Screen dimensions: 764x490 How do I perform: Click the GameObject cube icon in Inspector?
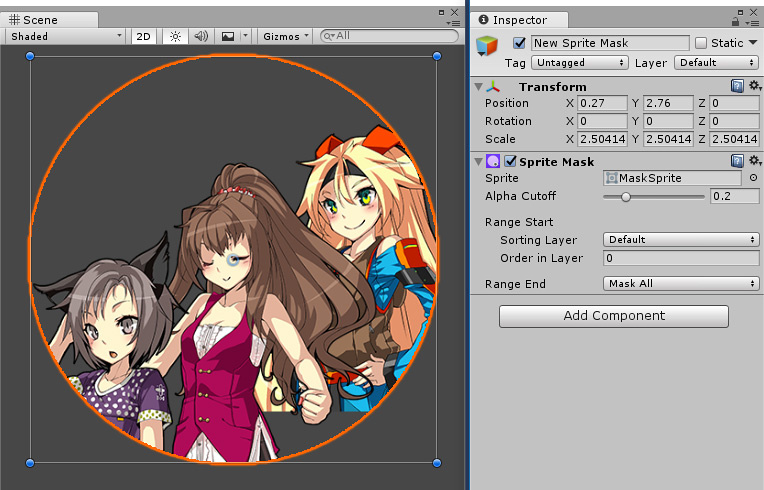[487, 44]
